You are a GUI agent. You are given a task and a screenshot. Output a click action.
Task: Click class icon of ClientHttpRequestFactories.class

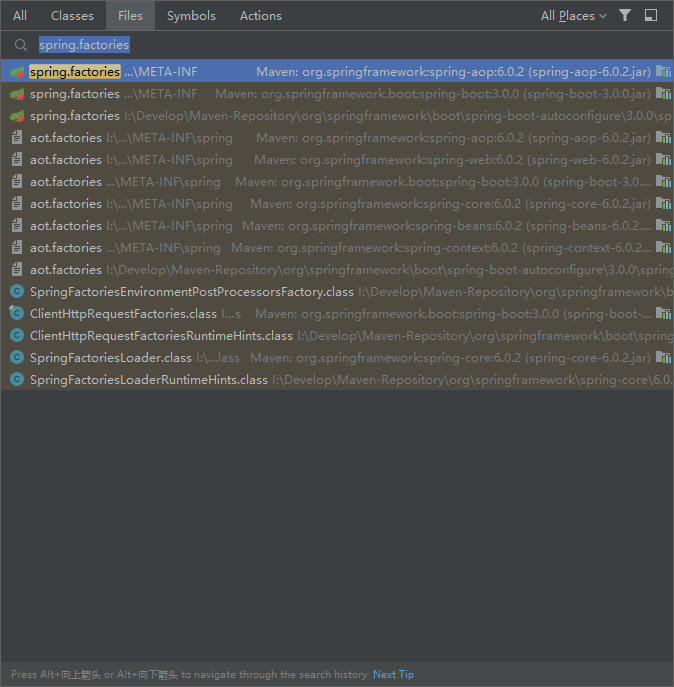pyautogui.click(x=17, y=313)
